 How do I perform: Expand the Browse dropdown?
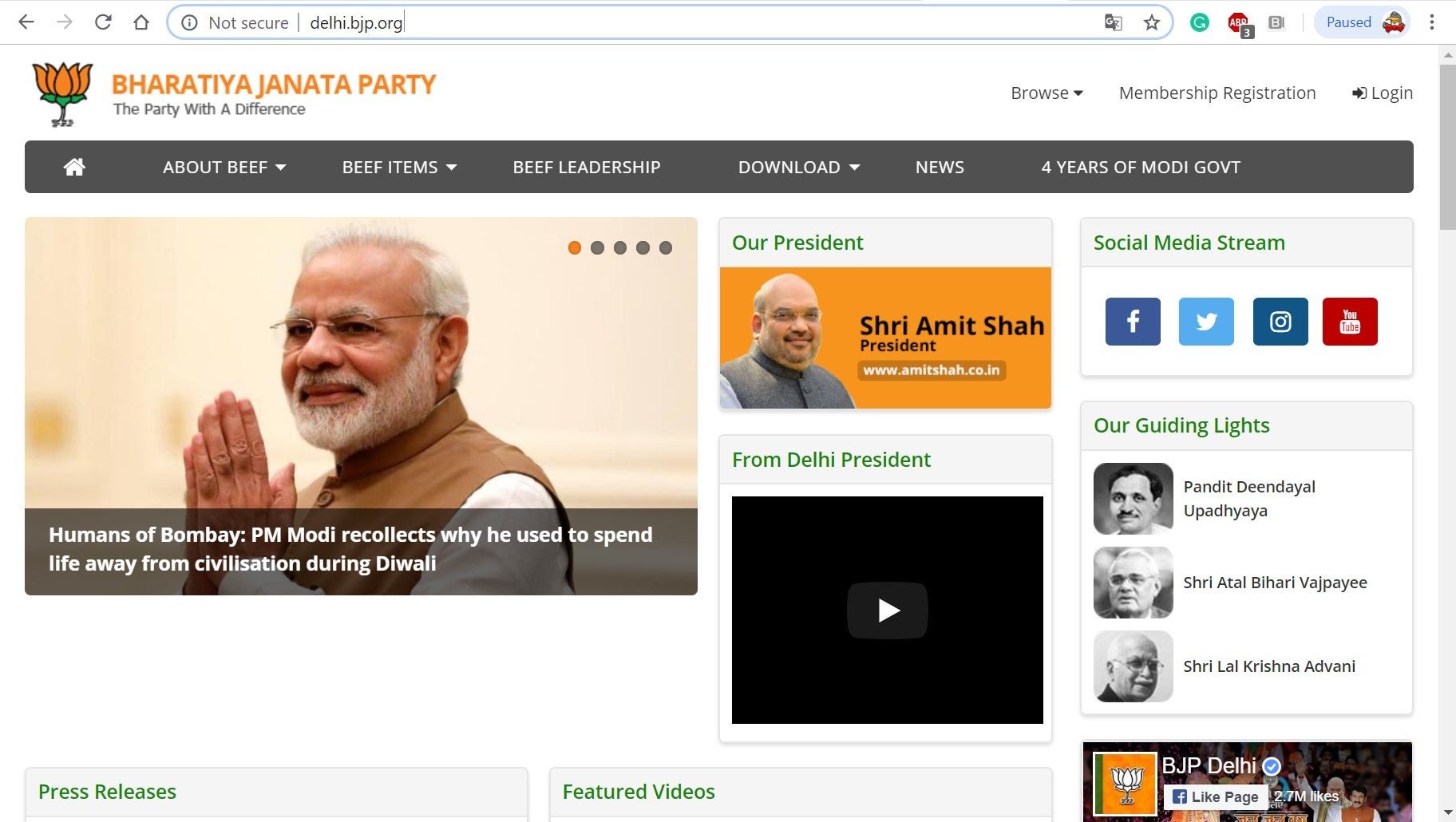coord(1046,93)
